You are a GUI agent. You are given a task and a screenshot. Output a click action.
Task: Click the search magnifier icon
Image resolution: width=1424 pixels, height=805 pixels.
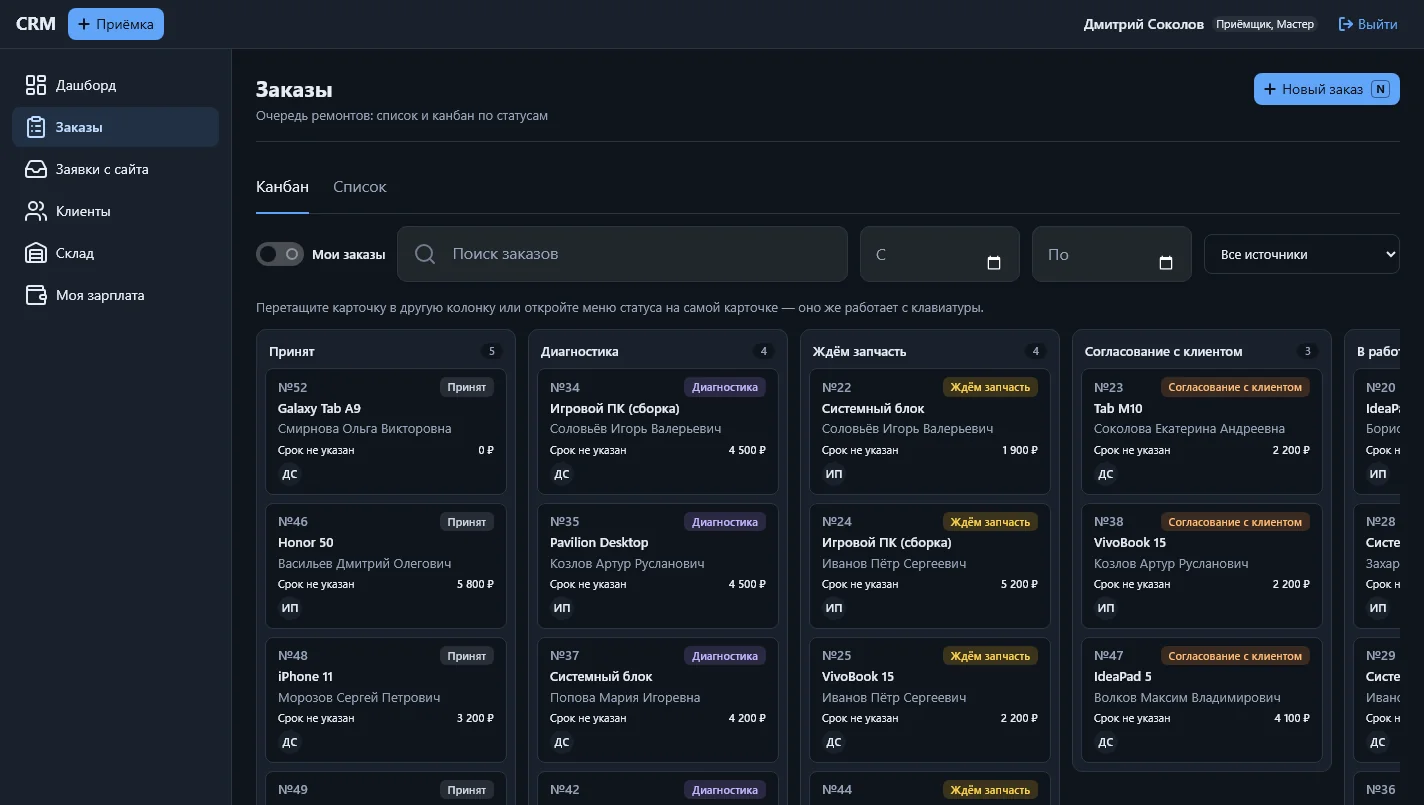pos(425,254)
